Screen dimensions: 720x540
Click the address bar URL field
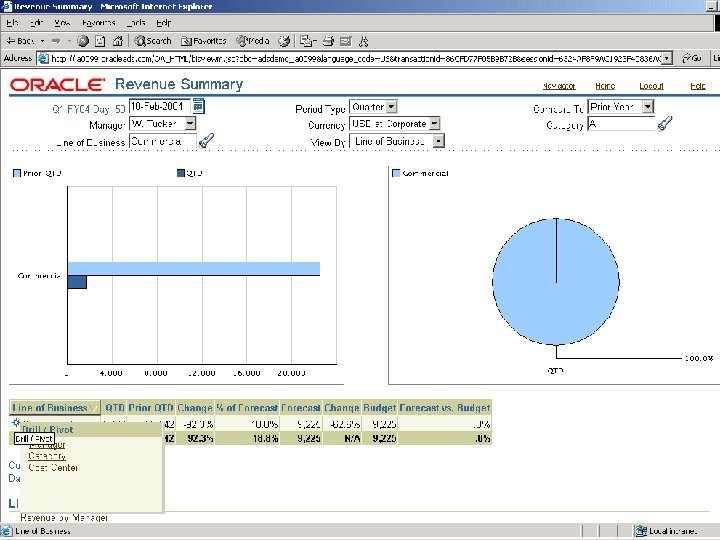356,58
